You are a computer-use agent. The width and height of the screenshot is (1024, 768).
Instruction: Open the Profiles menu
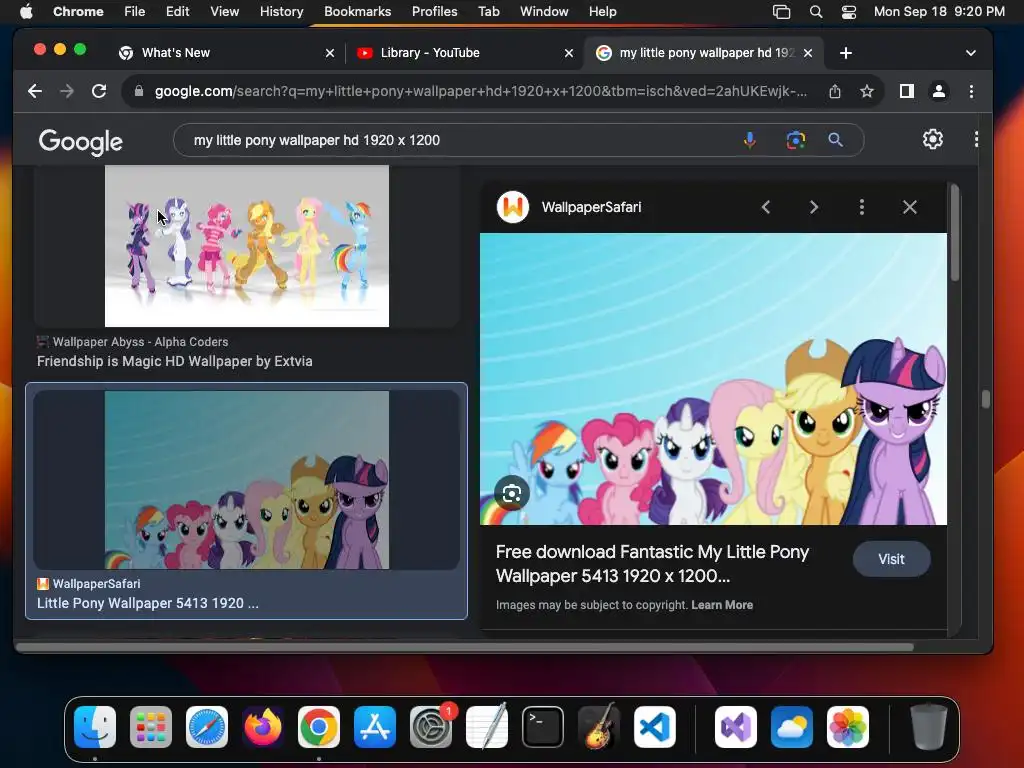pos(434,12)
